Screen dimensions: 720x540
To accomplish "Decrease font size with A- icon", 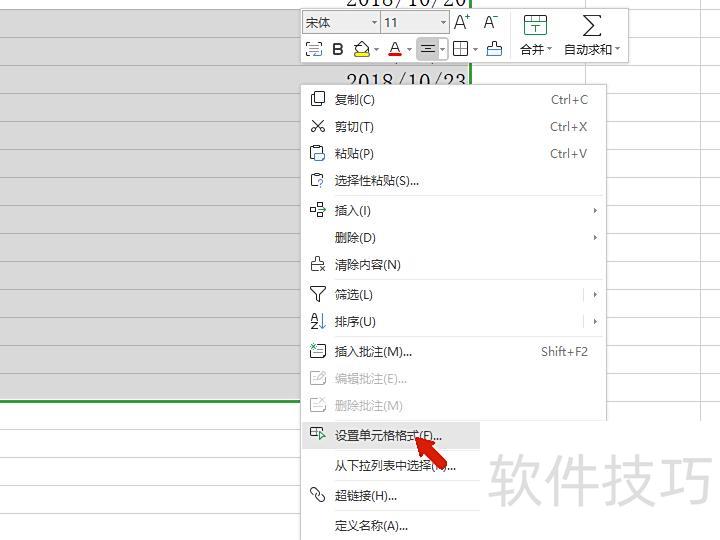I will (x=490, y=22).
